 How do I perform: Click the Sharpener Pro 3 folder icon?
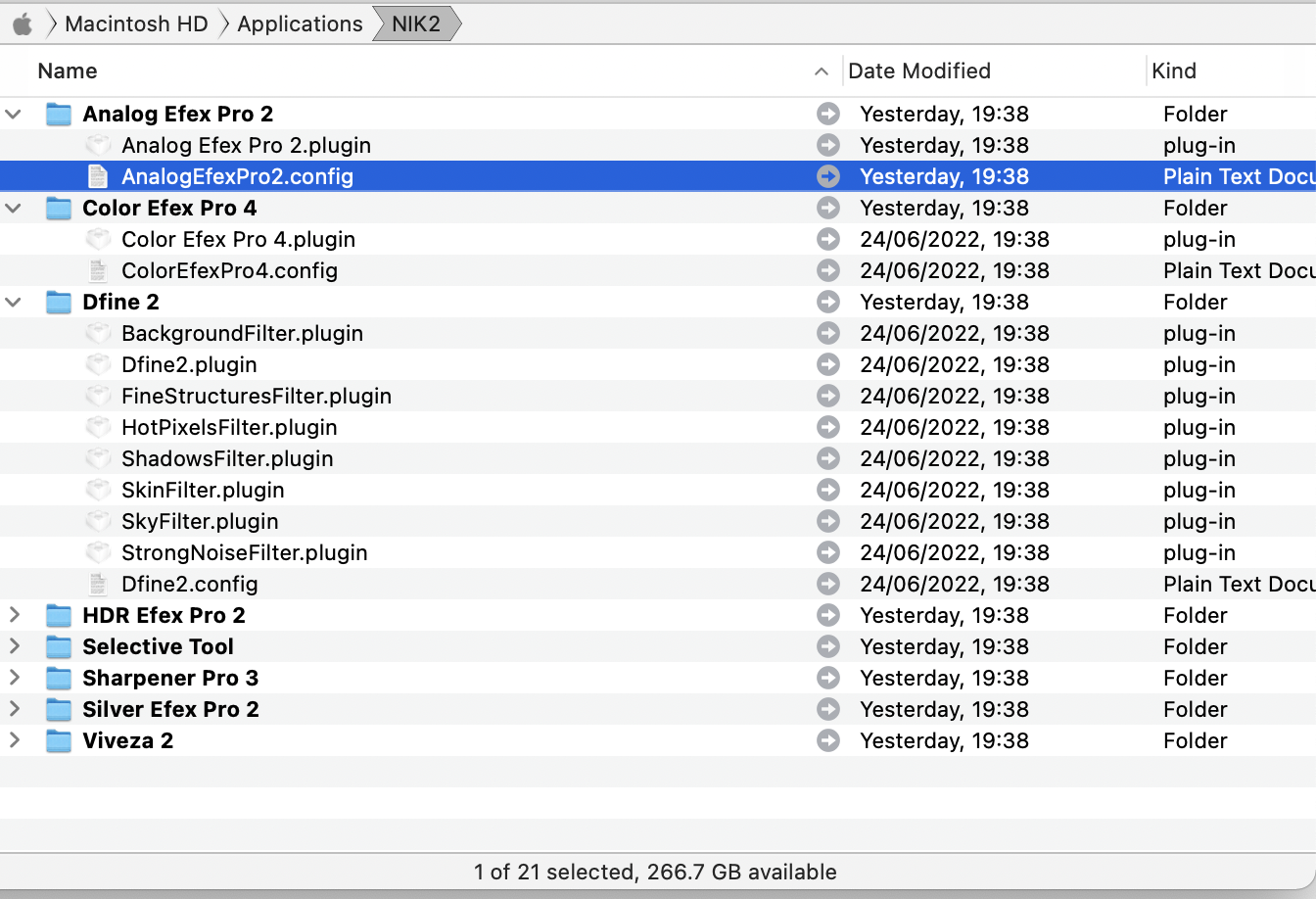coord(59,678)
